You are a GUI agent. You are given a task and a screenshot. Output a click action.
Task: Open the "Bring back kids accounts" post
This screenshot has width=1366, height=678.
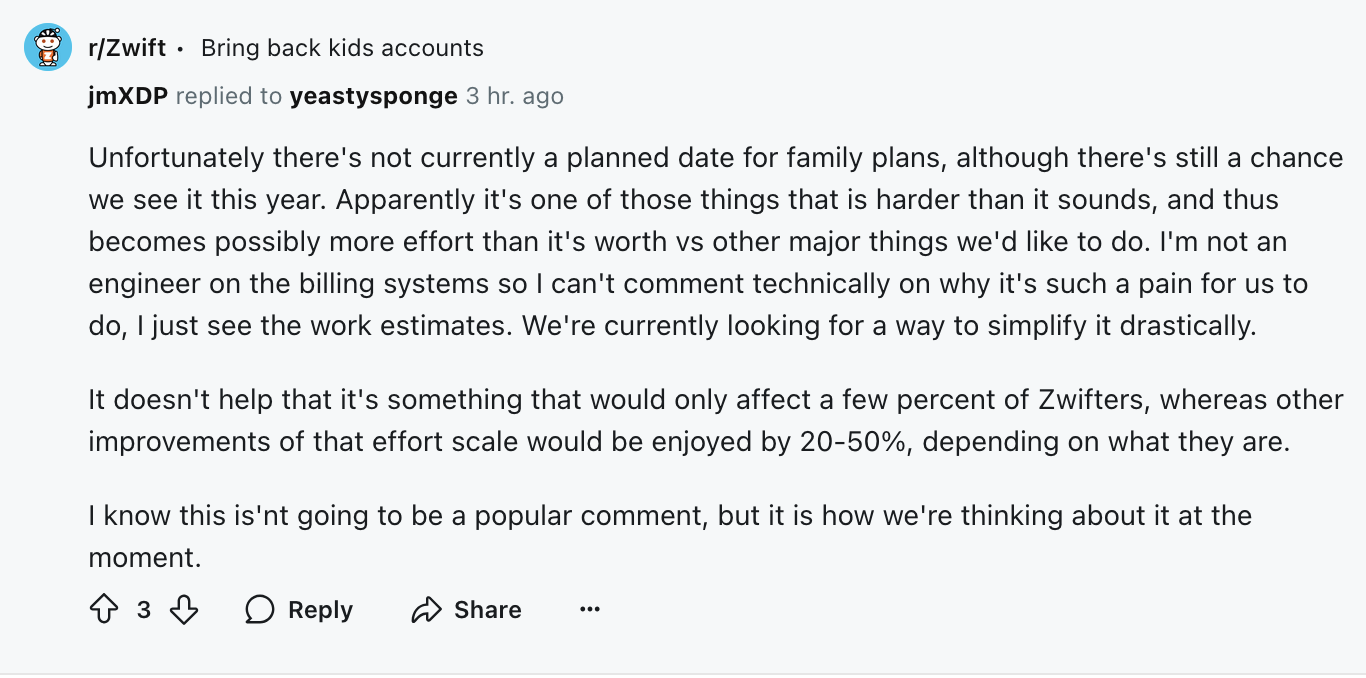pos(342,47)
